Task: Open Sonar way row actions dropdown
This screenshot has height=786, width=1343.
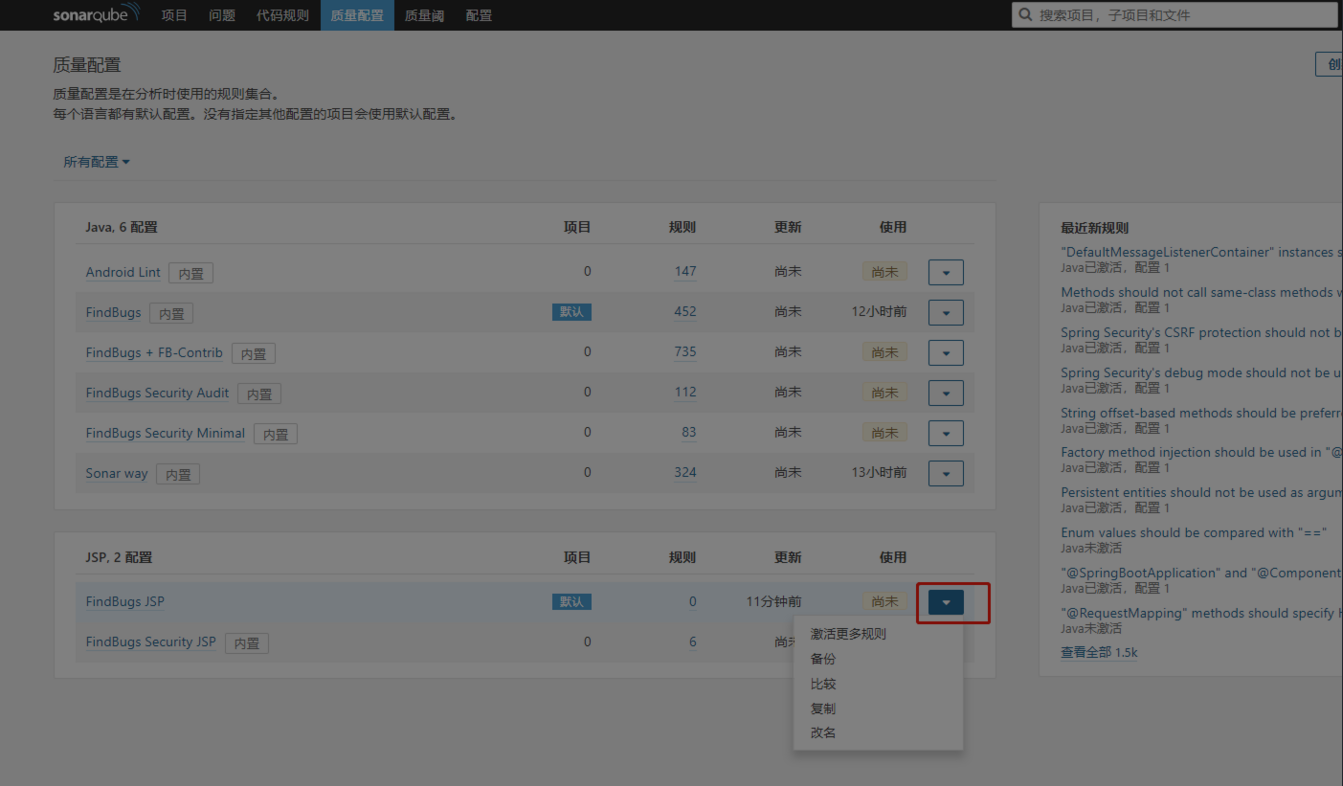Action: point(946,473)
